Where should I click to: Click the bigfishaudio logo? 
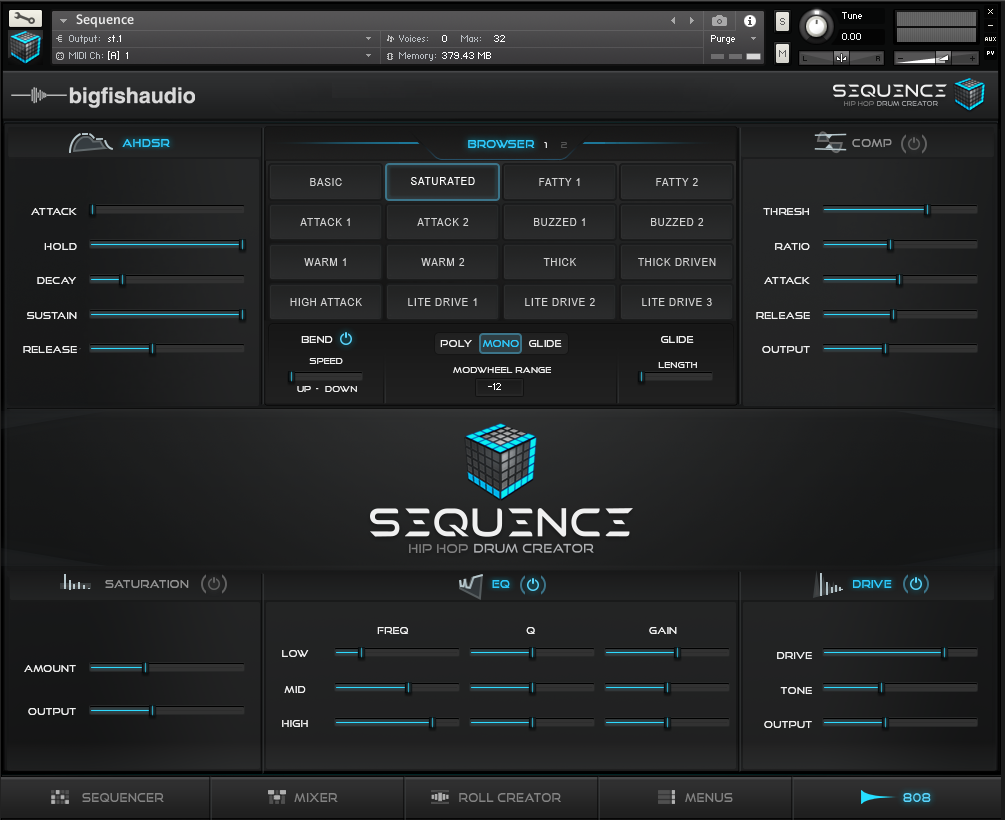coord(103,96)
